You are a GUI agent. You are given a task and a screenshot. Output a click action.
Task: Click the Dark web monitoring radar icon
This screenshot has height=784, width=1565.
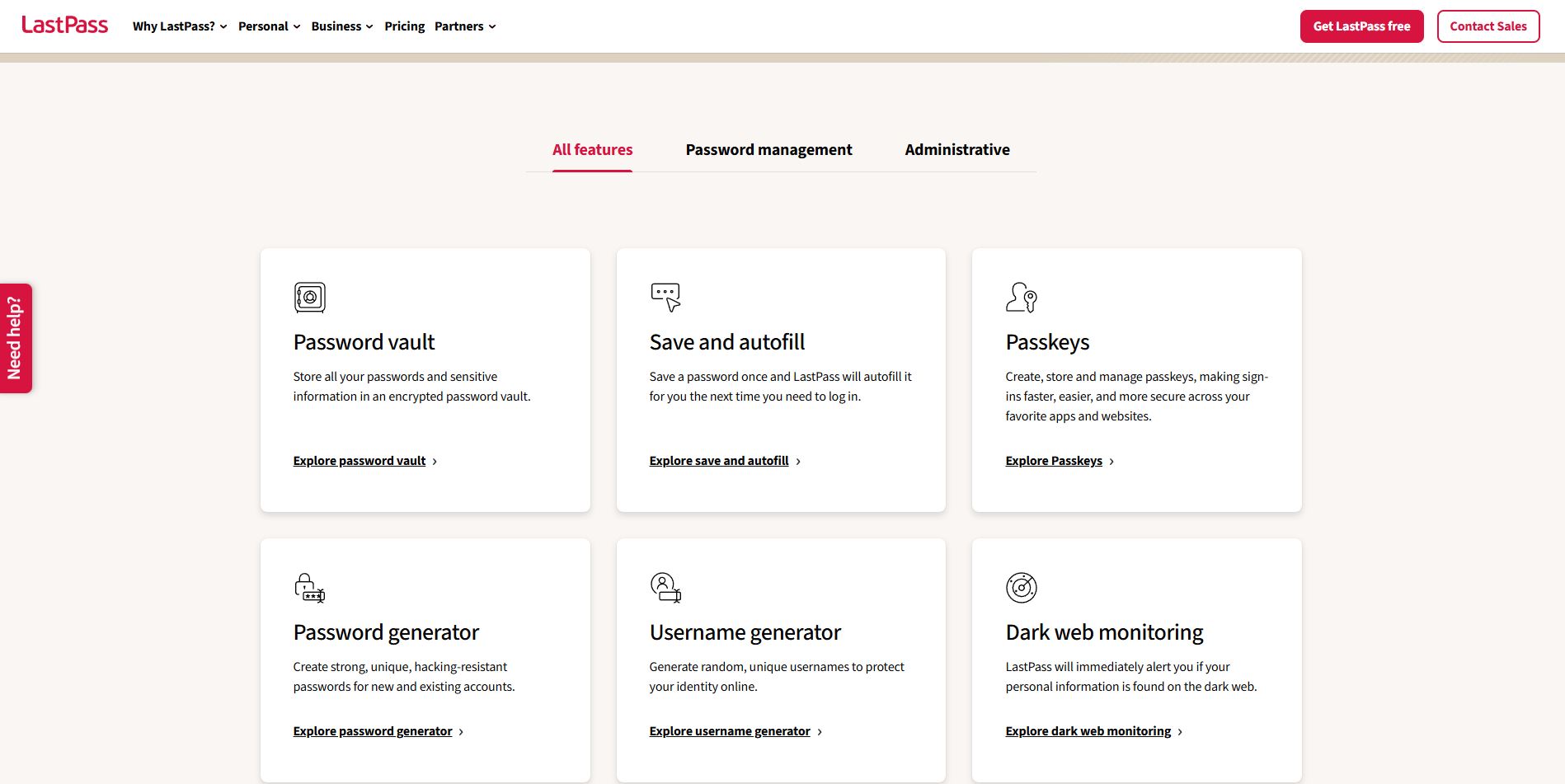[1022, 588]
